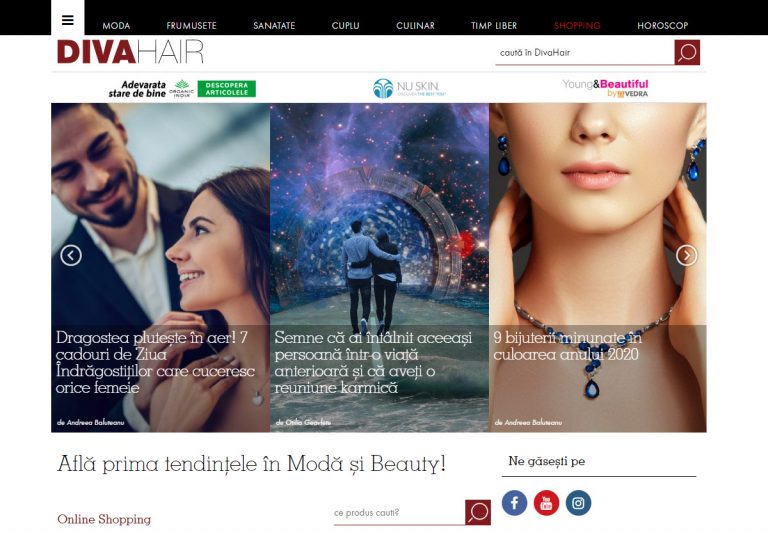768x533 pixels.
Task: Click the DivaHair logo
Action: pos(130,52)
